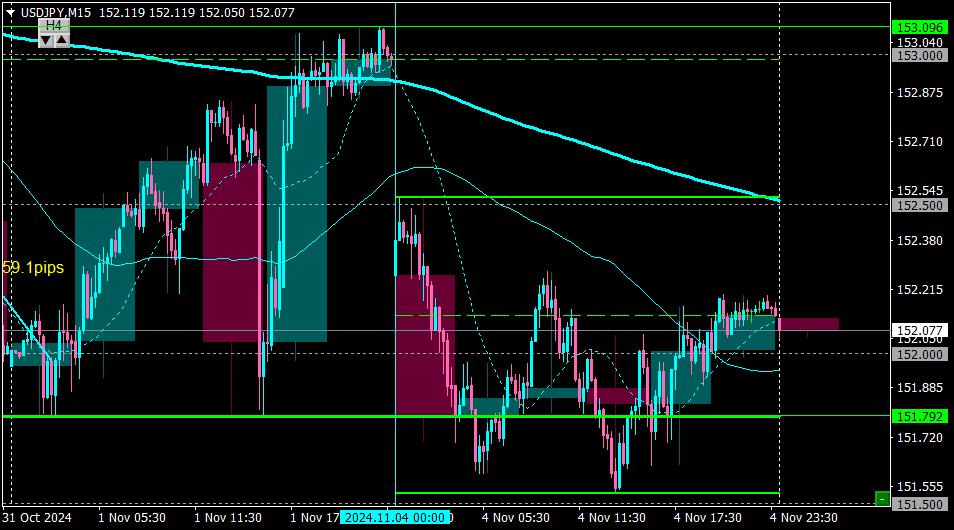Click the gray 152.500 level label
Screen dimensions: 954x530
point(917,205)
